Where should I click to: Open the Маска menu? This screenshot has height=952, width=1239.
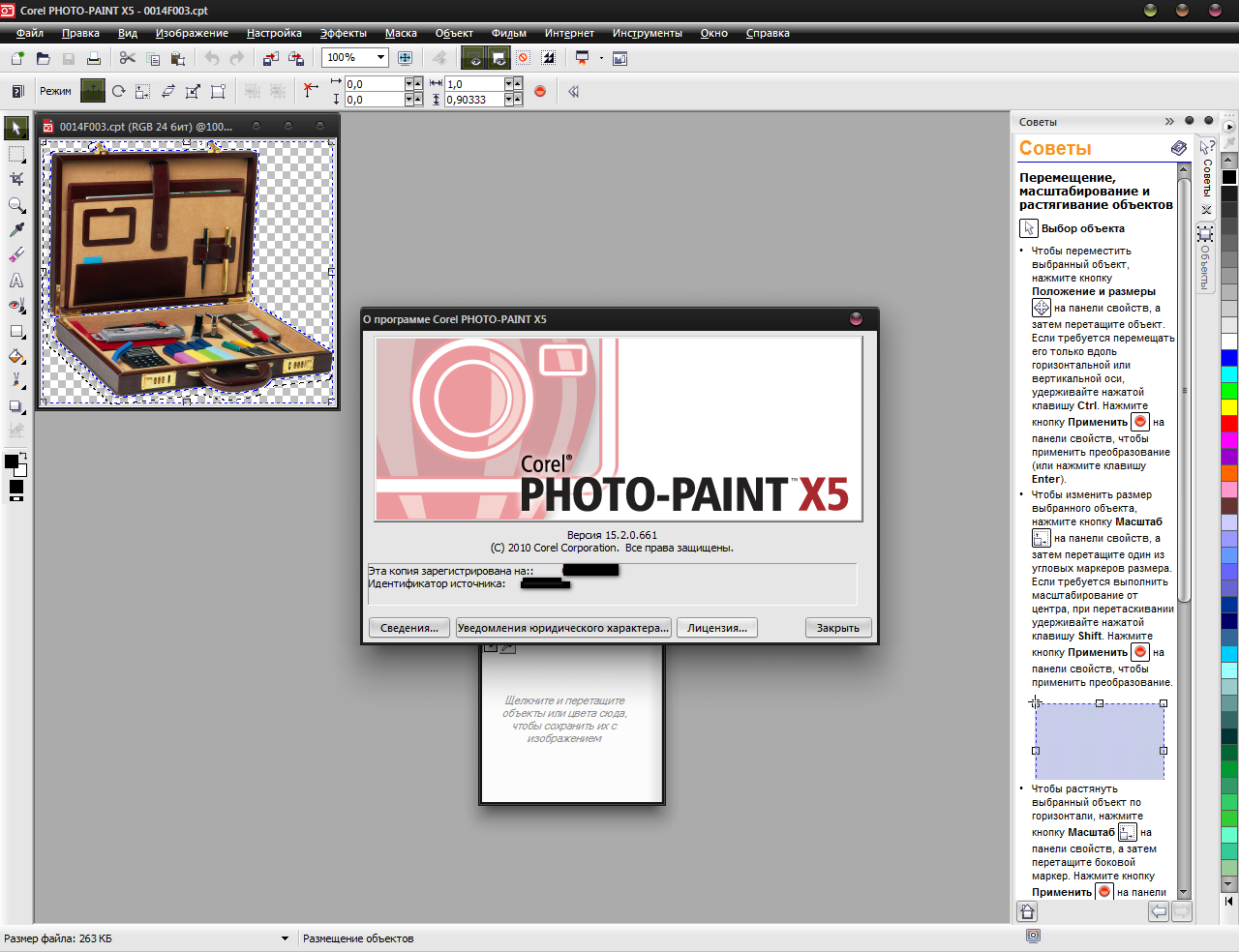coord(401,33)
